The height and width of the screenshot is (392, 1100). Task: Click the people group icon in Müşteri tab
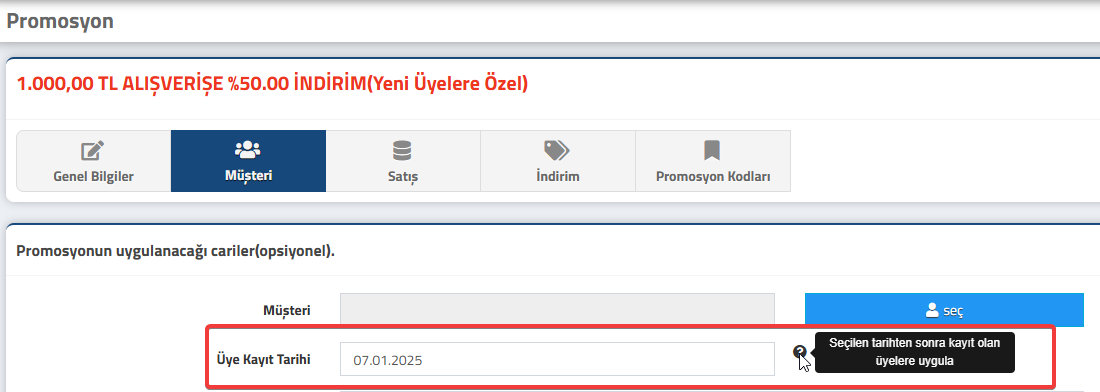pos(248,149)
